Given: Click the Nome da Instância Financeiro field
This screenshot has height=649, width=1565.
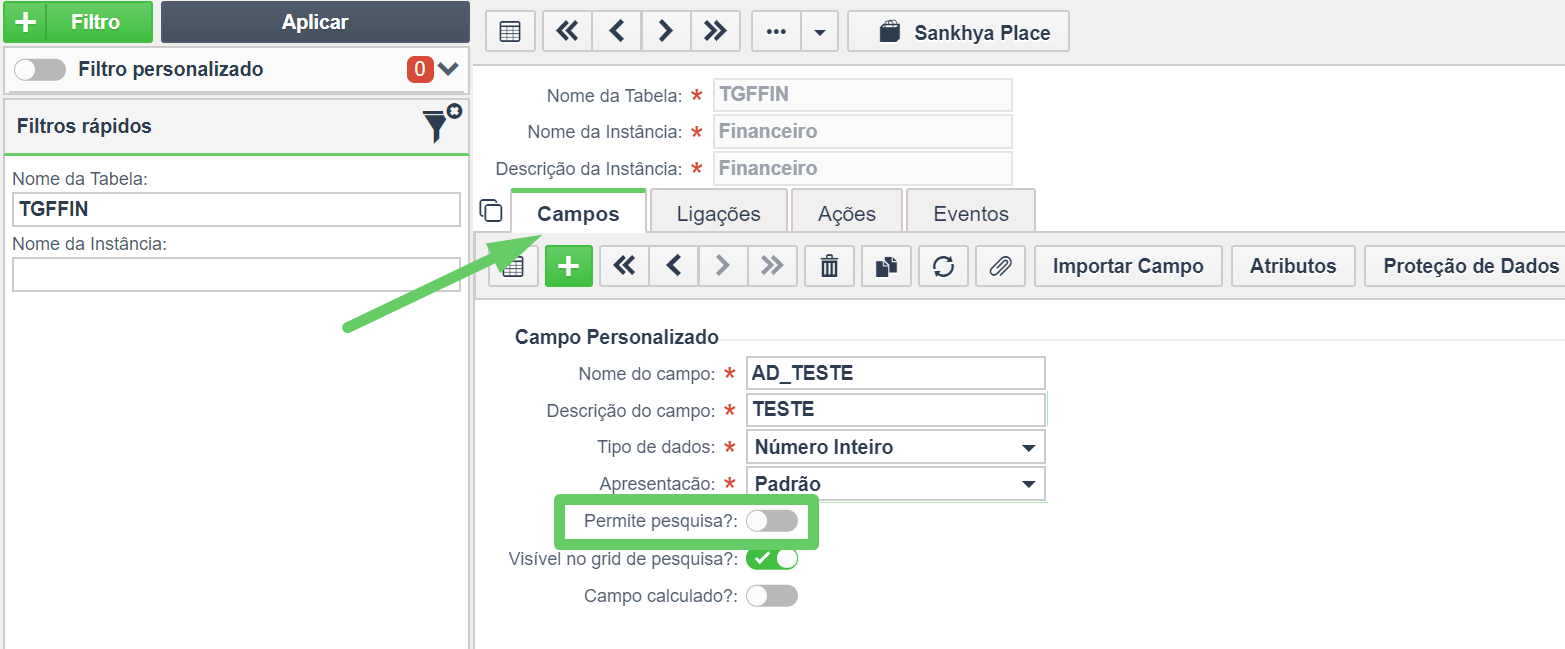Looking at the screenshot, I should pyautogui.click(x=862, y=131).
